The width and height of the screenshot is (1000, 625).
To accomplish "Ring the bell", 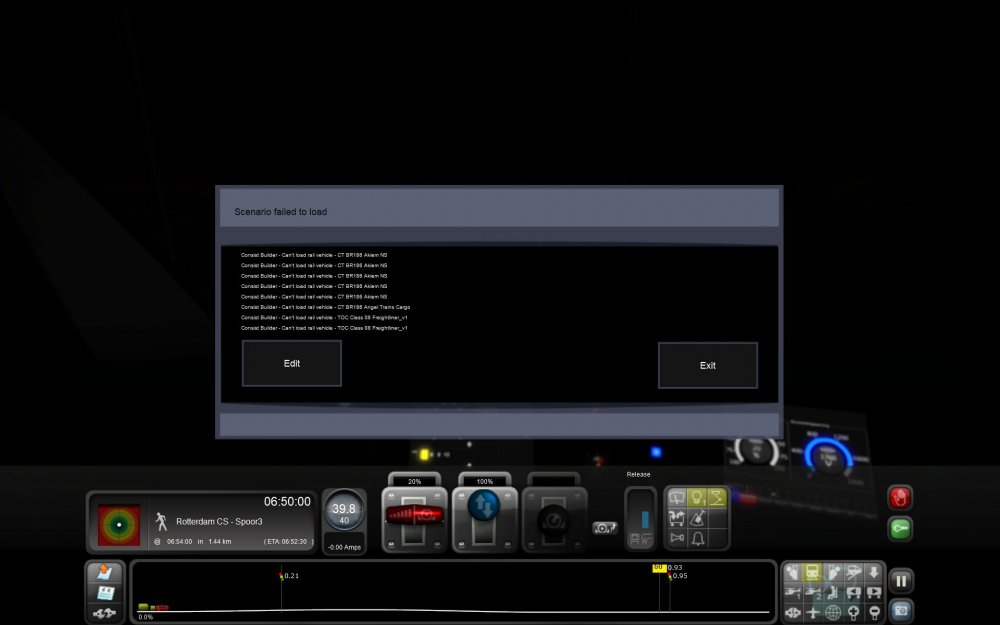I will point(696,539).
